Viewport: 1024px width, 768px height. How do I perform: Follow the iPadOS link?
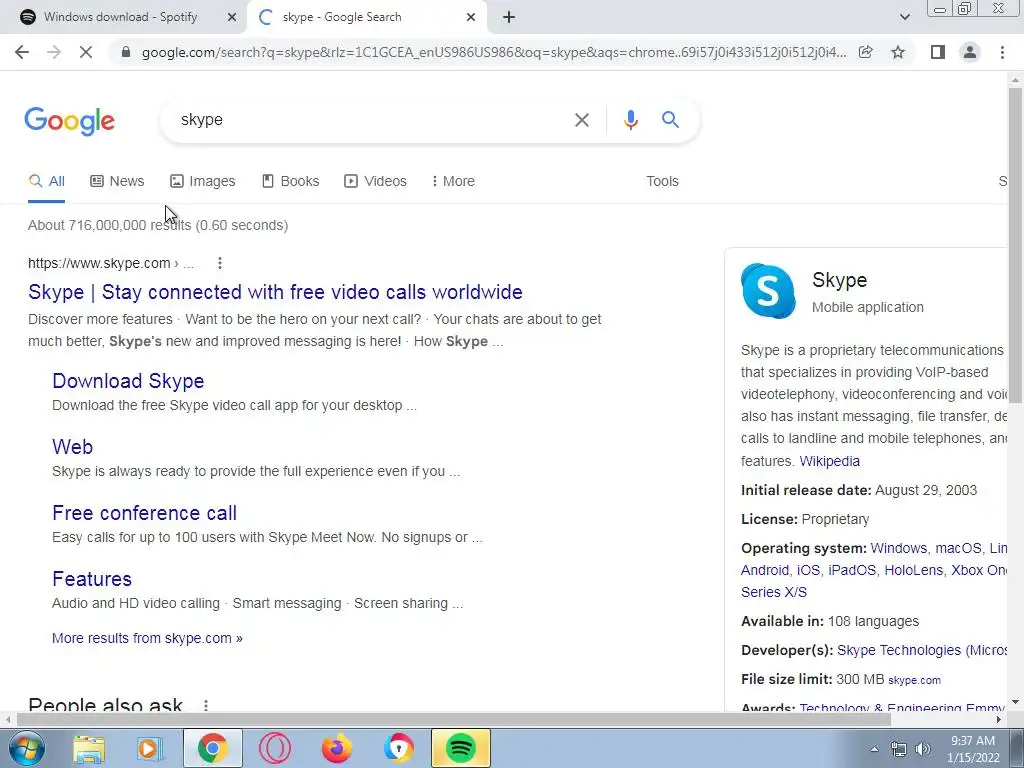tap(852, 570)
